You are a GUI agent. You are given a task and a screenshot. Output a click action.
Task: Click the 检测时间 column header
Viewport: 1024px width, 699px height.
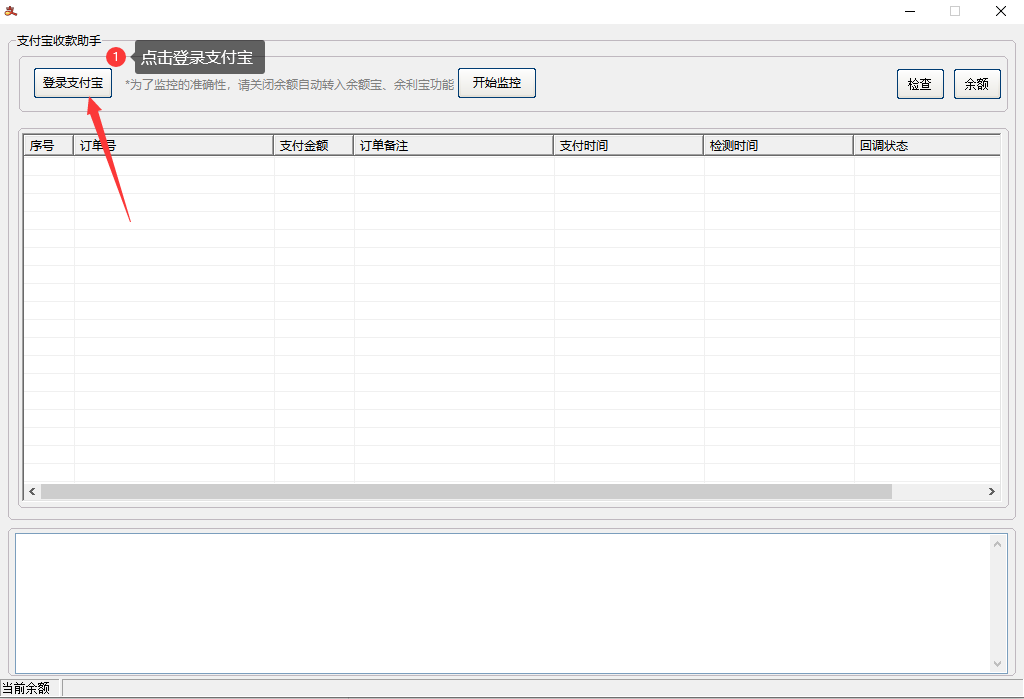778,145
